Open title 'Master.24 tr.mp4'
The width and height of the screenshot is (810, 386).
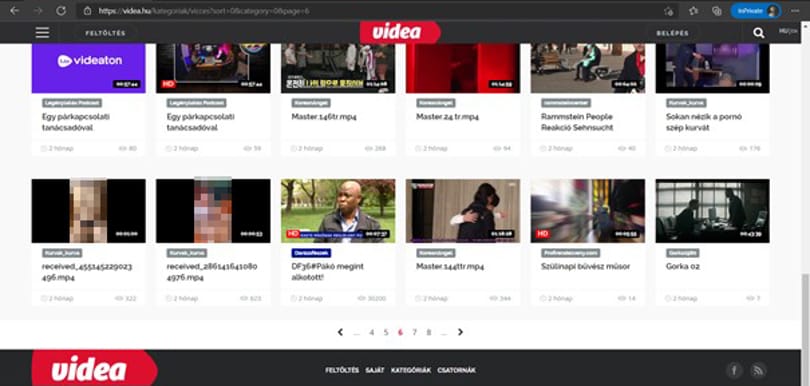tap(447, 117)
